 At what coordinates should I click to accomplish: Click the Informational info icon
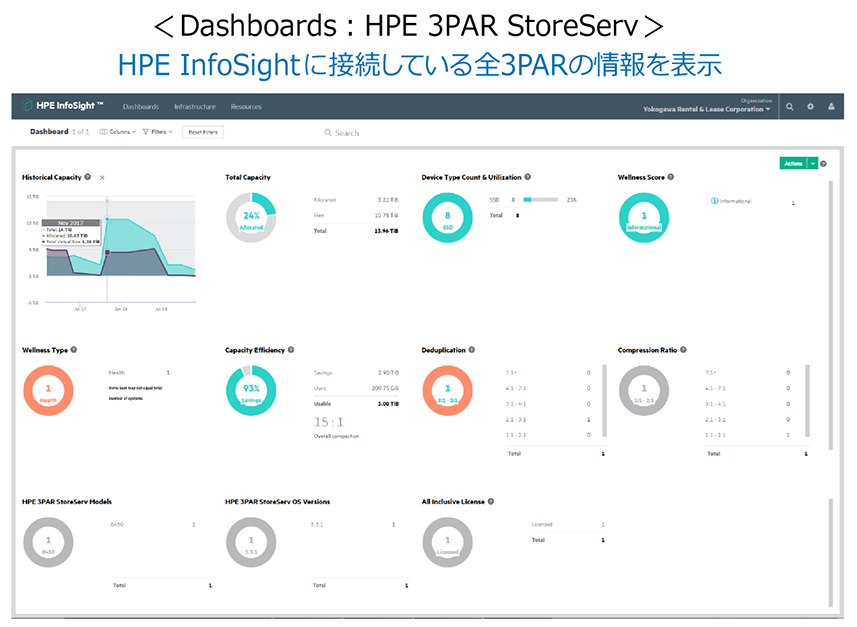(x=714, y=201)
